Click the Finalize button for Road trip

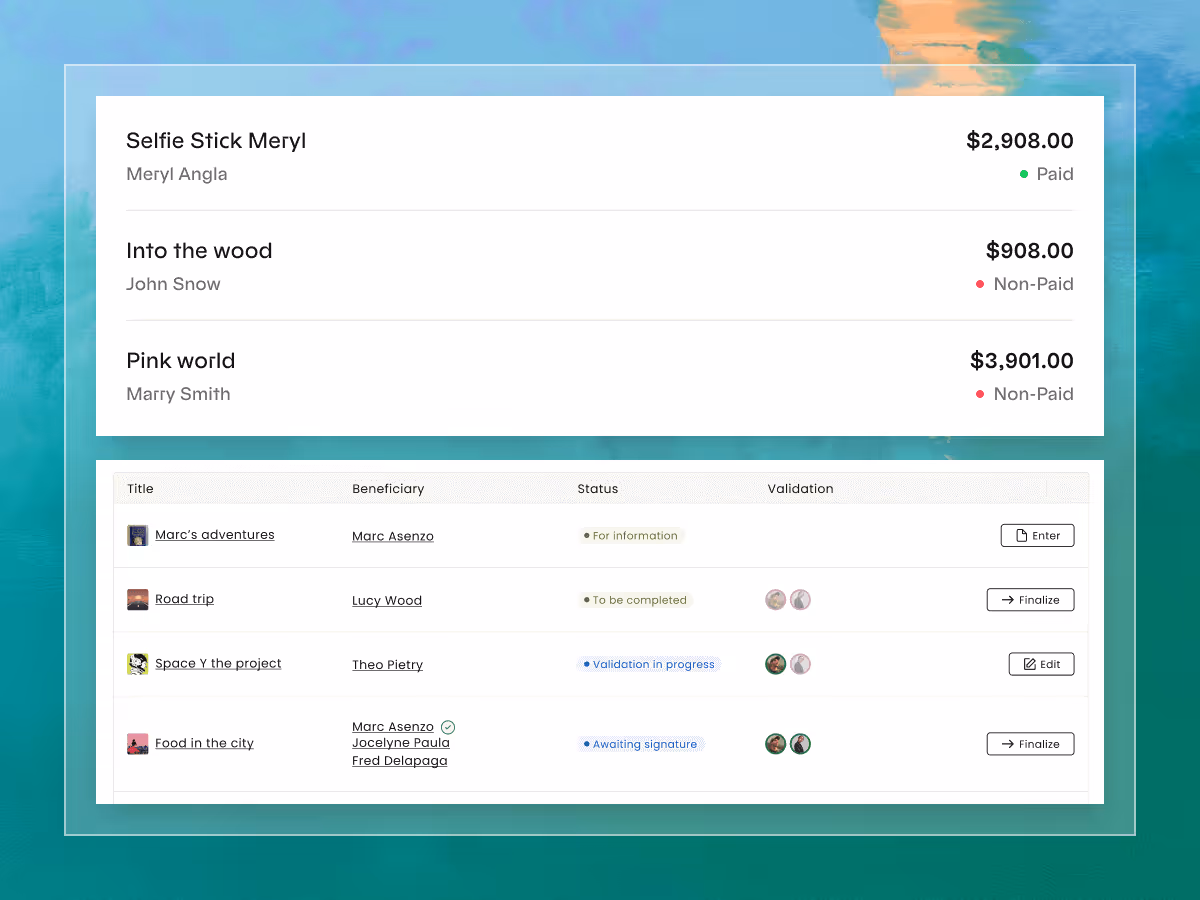(1031, 600)
